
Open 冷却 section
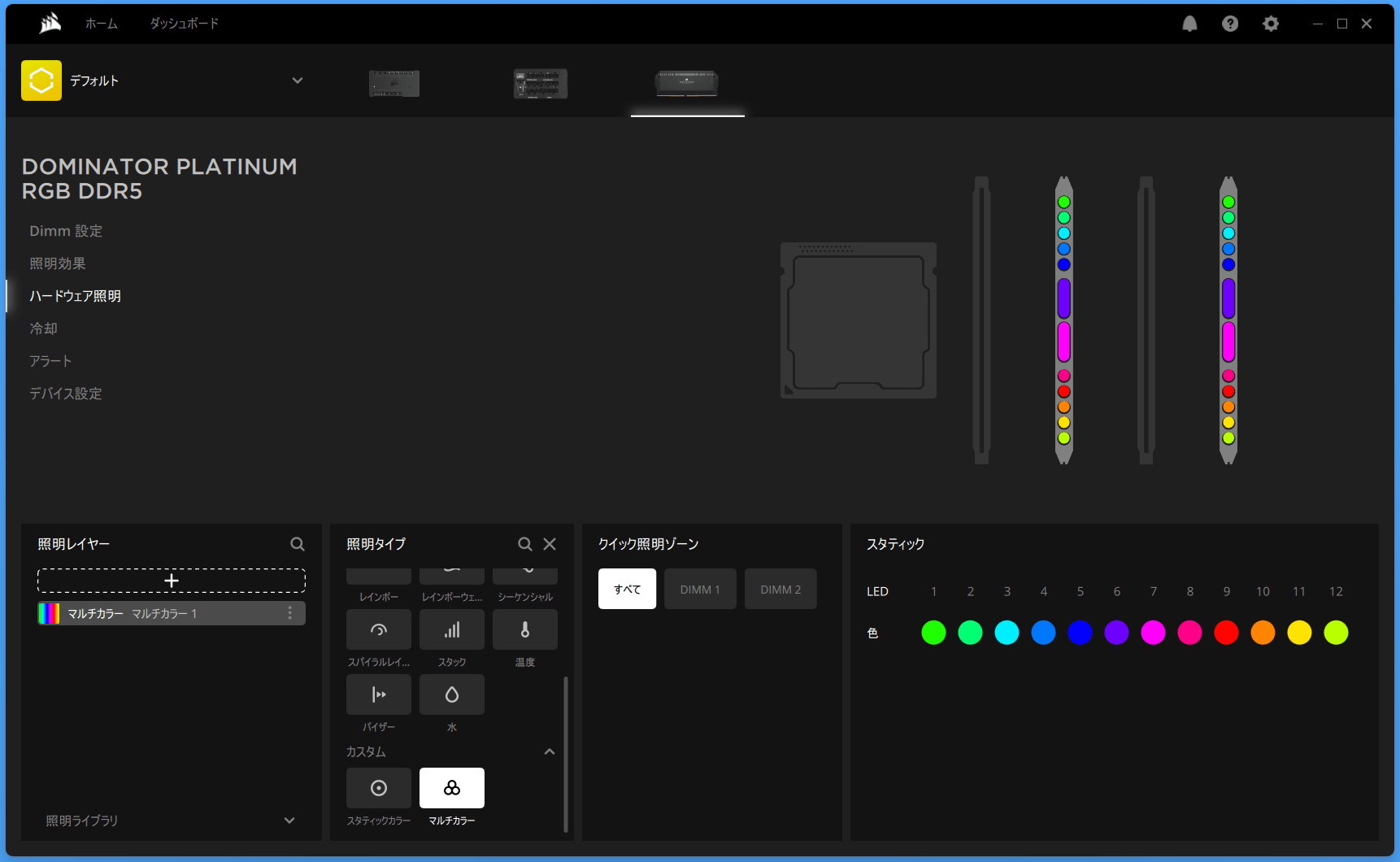point(43,329)
